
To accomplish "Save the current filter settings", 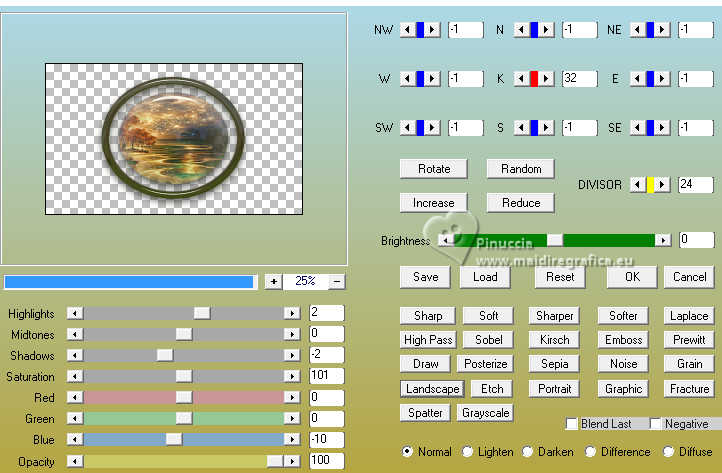I will click(425, 277).
